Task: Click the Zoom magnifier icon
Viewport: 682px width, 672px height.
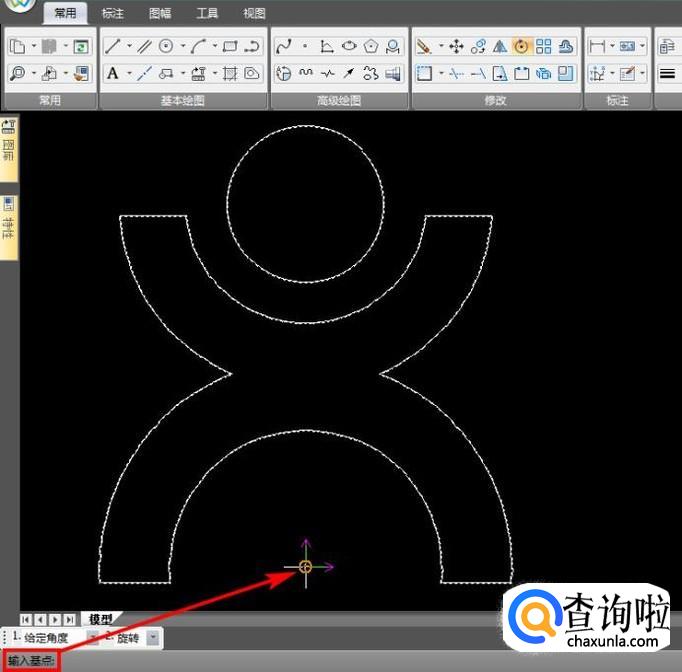Action: [x=17, y=73]
